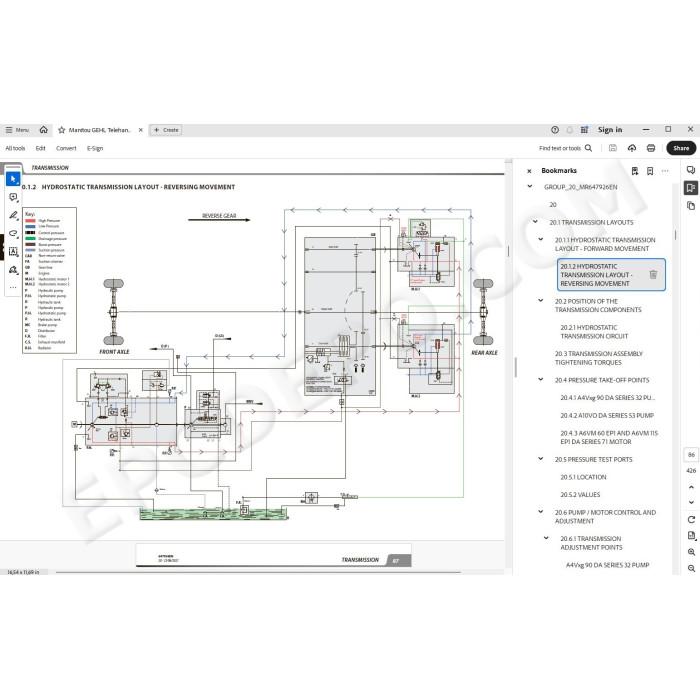Close the Manitou GEHL document tab
700x700 pixels.
[x=141, y=130]
